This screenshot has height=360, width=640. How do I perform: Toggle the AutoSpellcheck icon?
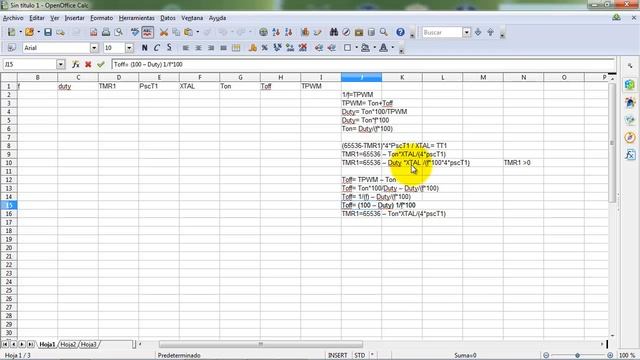[147, 32]
